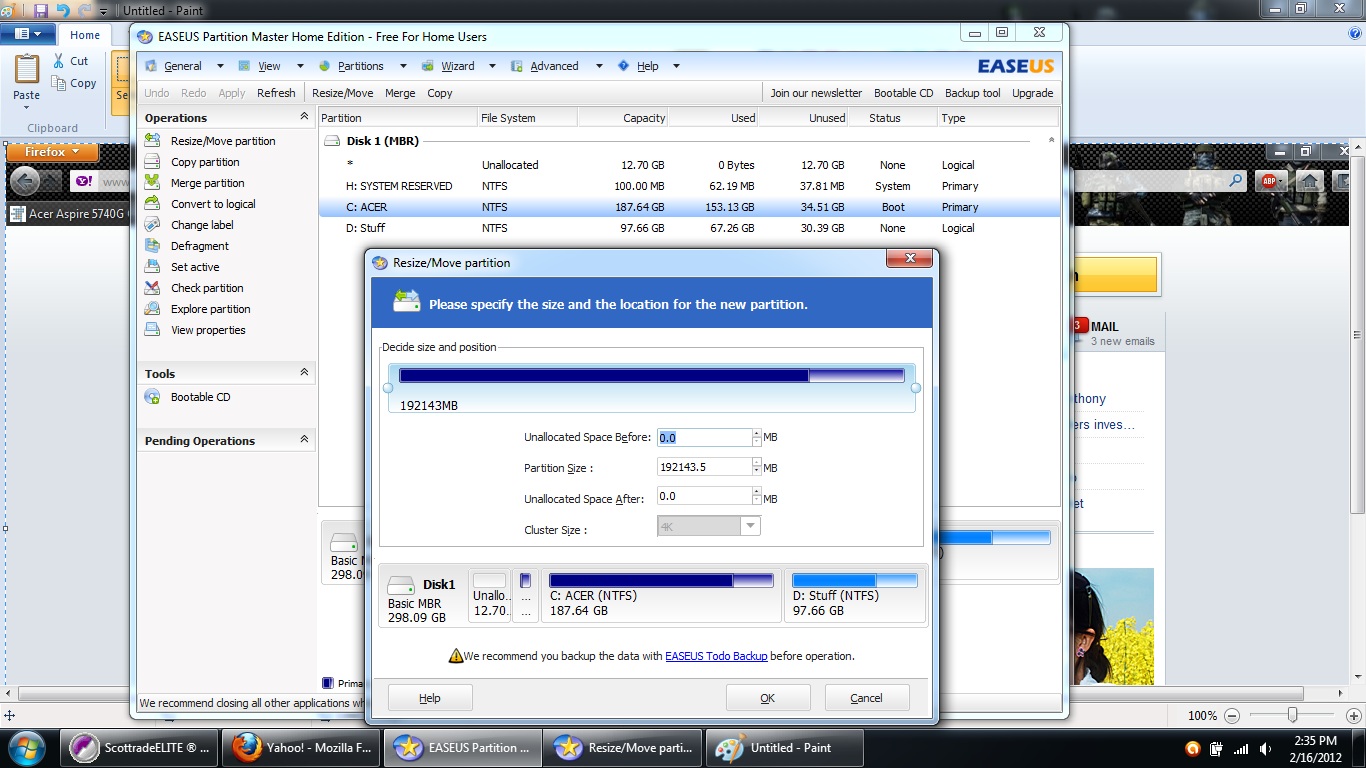This screenshot has height=768, width=1366.
Task: Click the Copy icon in Paint clipboard group
Action: click(59, 83)
